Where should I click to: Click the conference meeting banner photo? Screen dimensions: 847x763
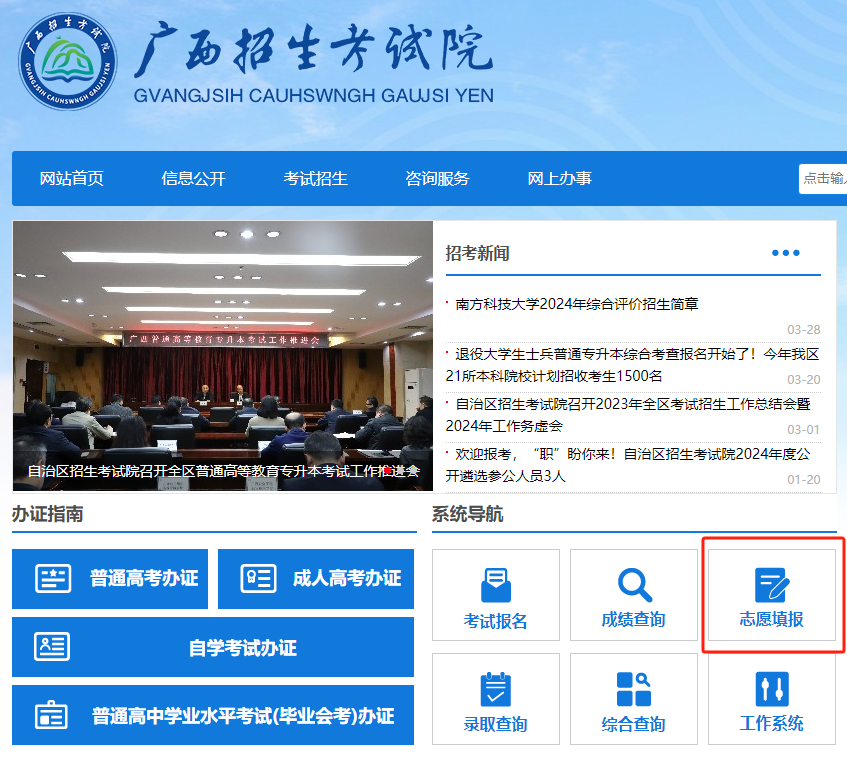coord(222,355)
